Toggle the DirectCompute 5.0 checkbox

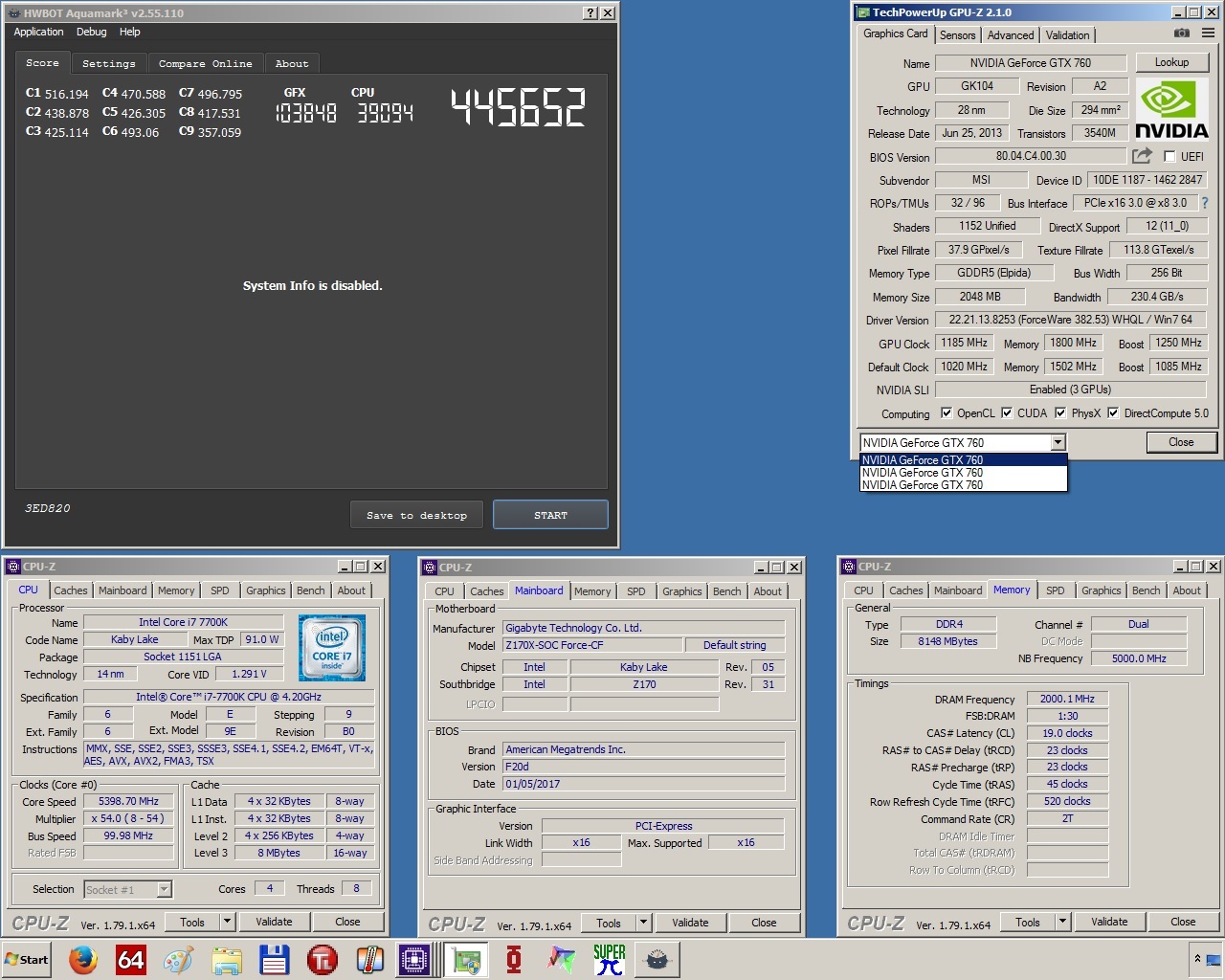1113,413
